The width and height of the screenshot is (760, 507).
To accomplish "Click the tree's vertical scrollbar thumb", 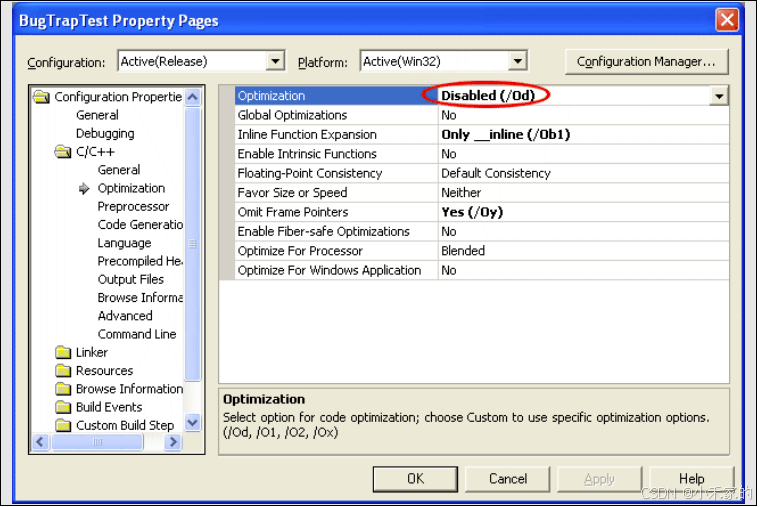I will tap(193, 244).
